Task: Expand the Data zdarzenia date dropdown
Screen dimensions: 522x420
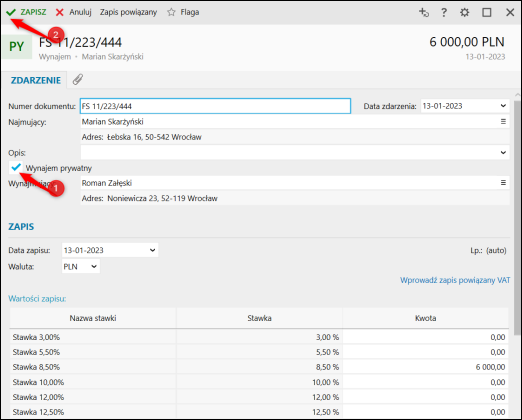Action: [503, 106]
